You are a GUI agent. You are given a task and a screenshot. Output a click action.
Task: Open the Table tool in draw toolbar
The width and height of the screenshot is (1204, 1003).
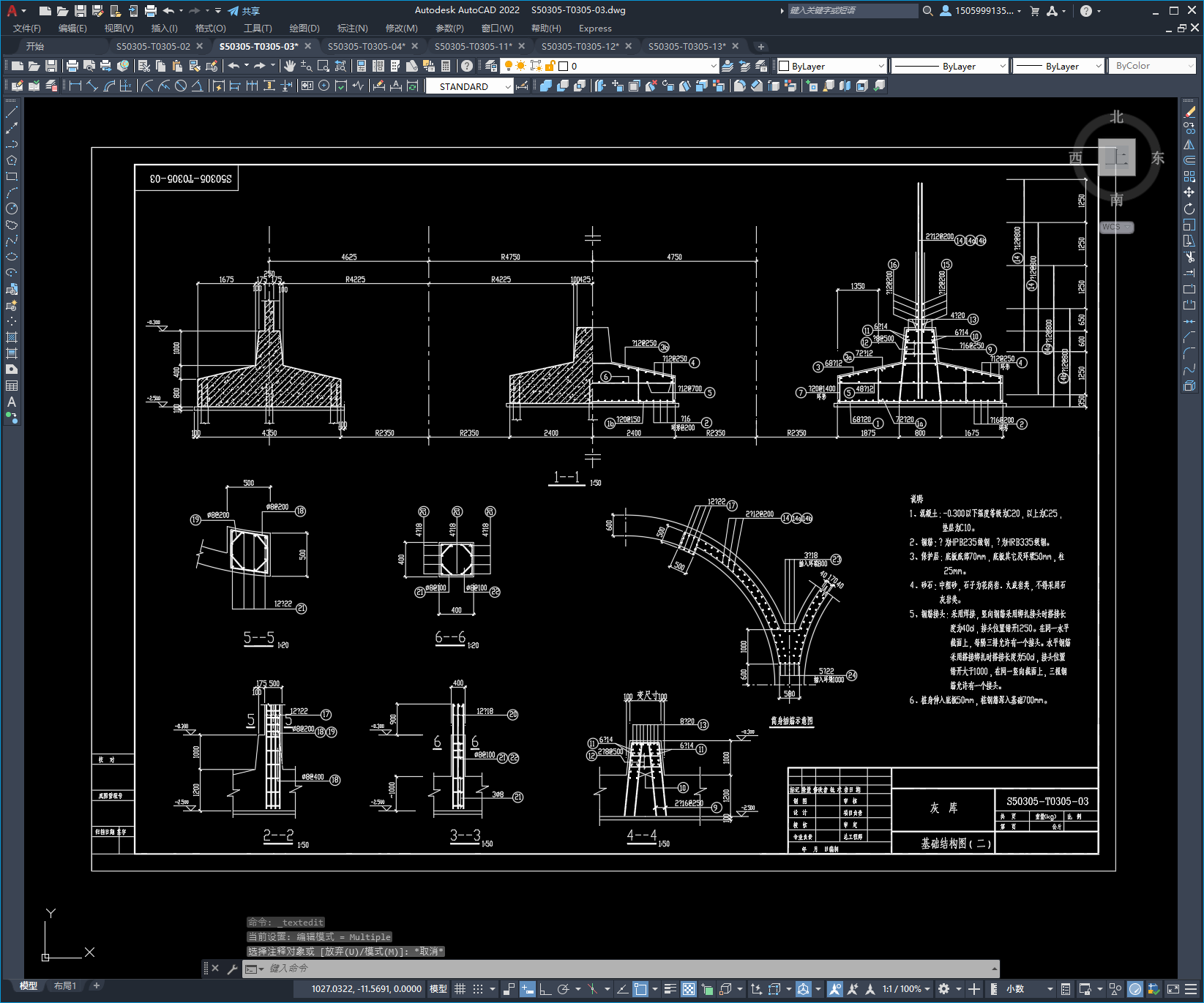(12, 386)
